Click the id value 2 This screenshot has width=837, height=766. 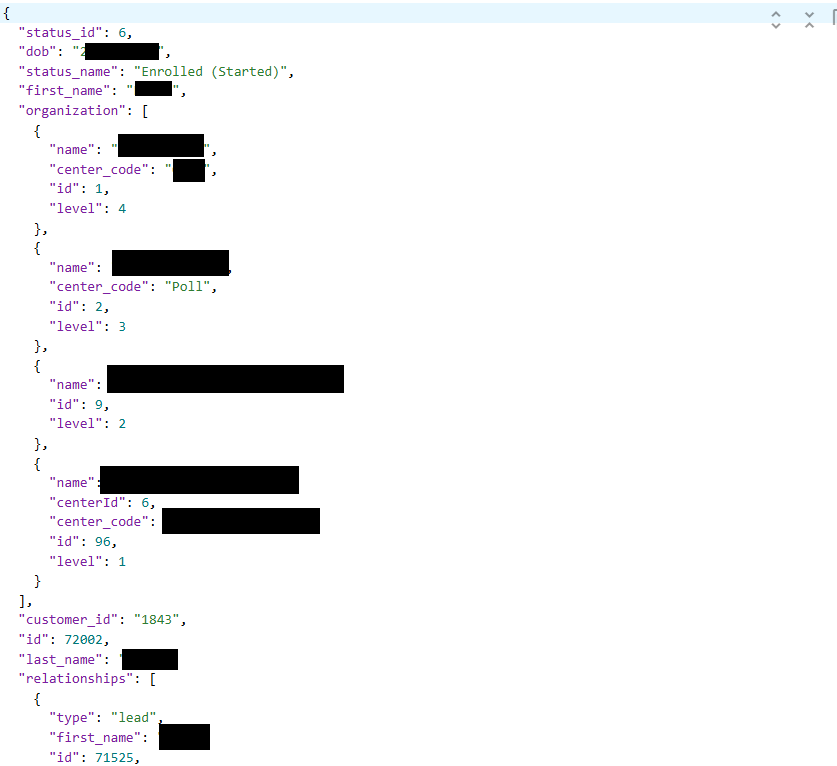[x=99, y=306]
